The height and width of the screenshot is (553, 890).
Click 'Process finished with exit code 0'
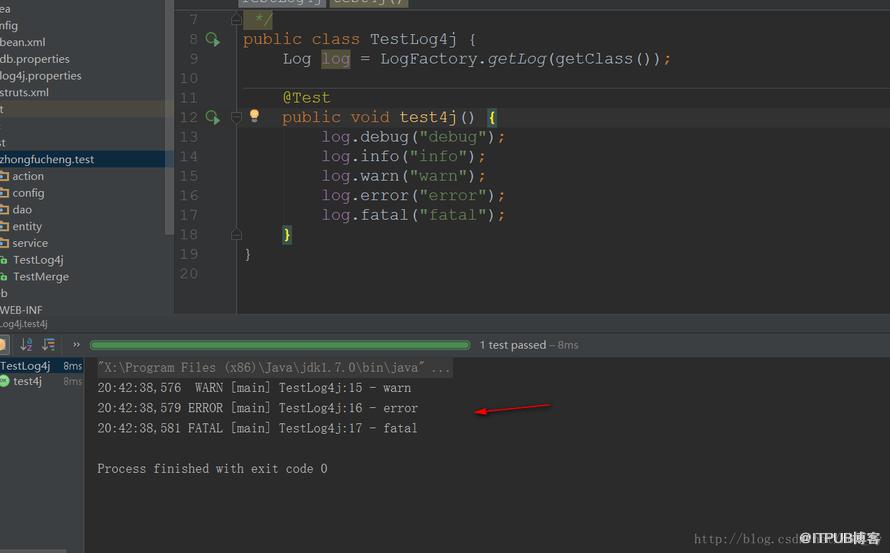(212, 468)
